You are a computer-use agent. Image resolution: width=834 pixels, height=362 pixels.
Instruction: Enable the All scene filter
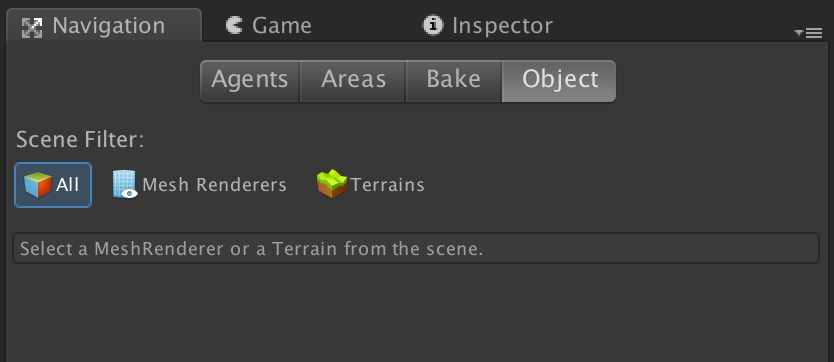pos(53,185)
